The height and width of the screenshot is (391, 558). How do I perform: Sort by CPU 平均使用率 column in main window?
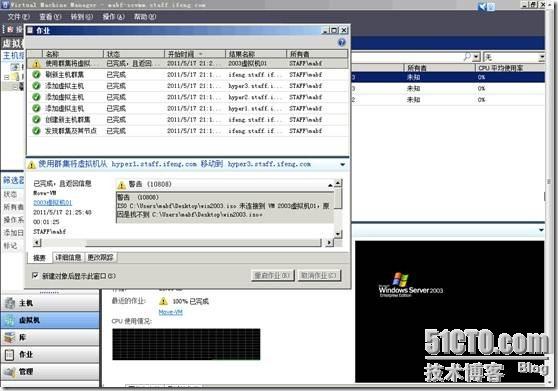[x=510, y=68]
